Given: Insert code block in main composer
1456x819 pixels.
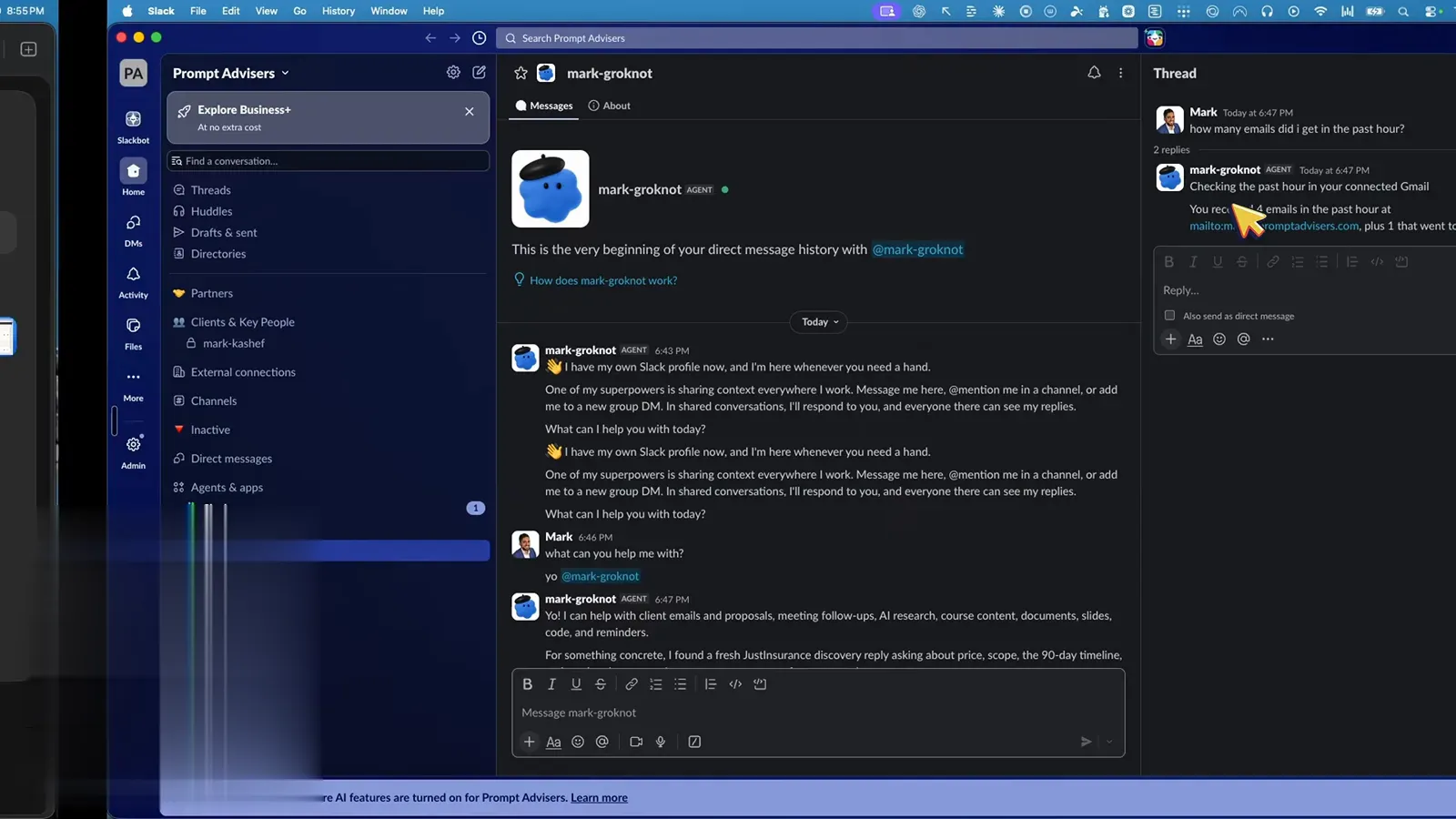Looking at the screenshot, I should coord(760,684).
